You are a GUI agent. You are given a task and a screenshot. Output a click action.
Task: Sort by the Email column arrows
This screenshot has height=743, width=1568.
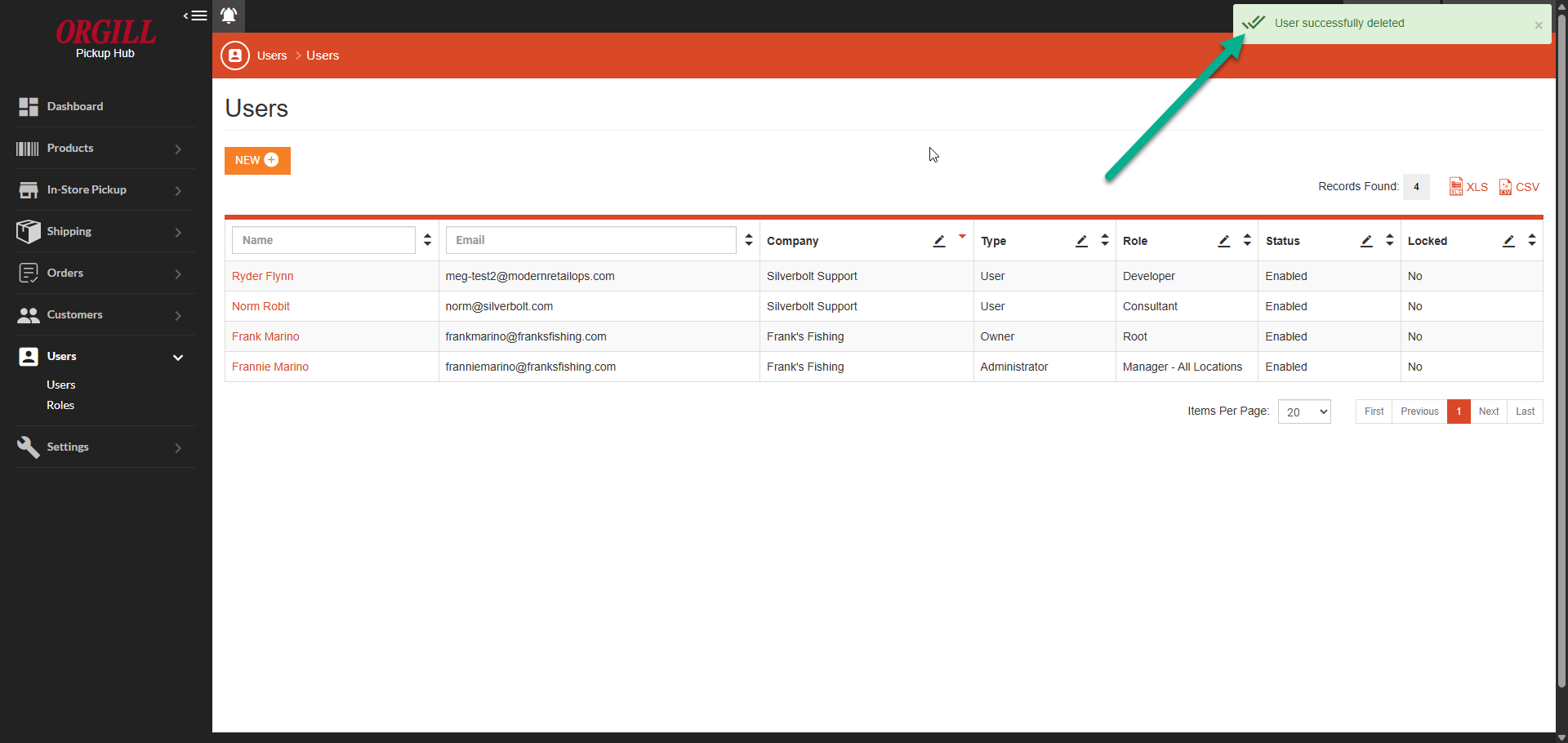[748, 240]
